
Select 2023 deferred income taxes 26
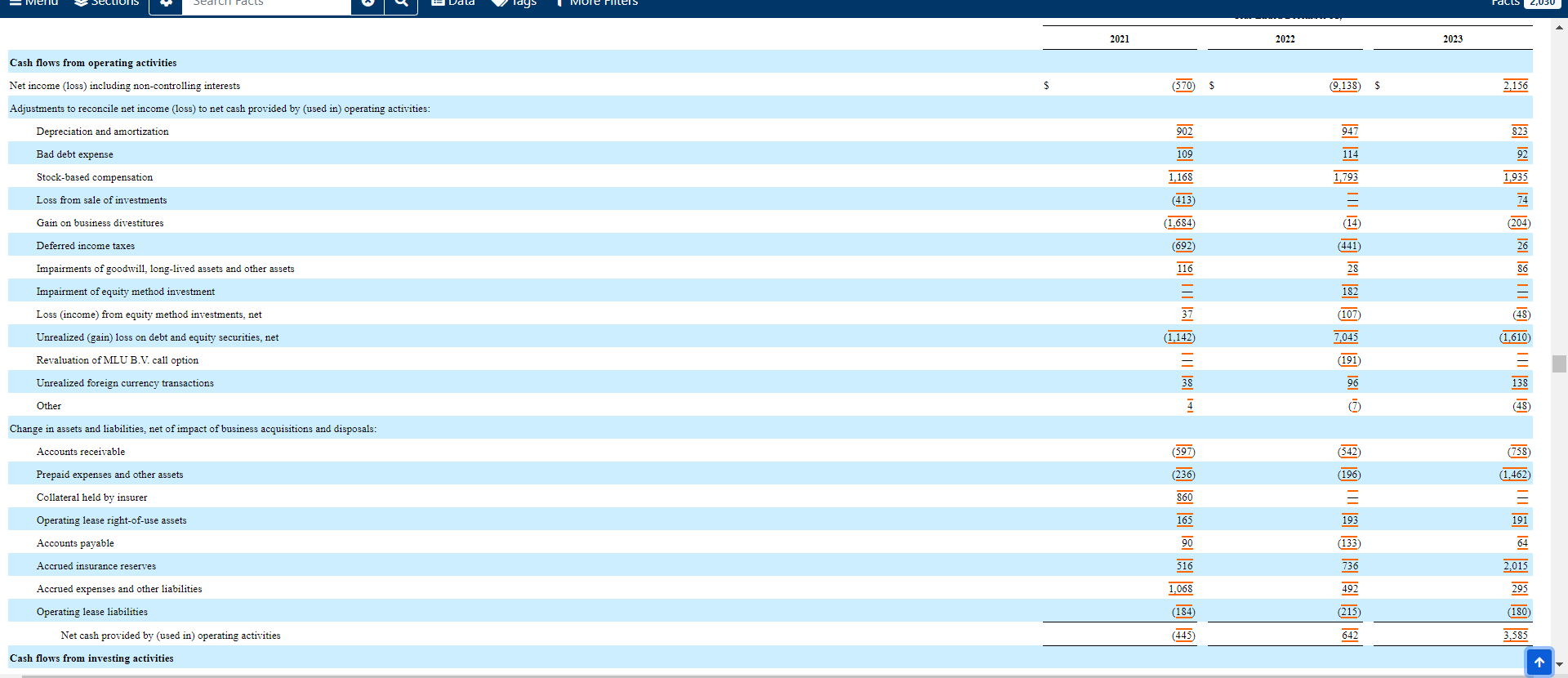1522,246
